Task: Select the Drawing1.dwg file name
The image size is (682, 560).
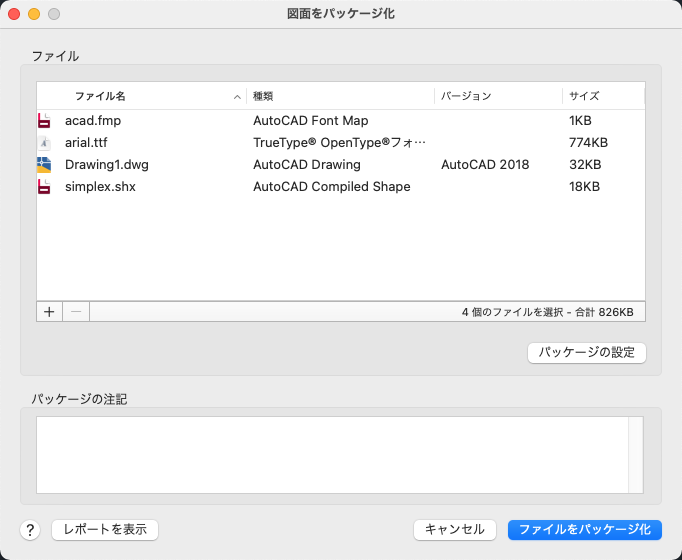Action: pyautogui.click(x=107, y=165)
